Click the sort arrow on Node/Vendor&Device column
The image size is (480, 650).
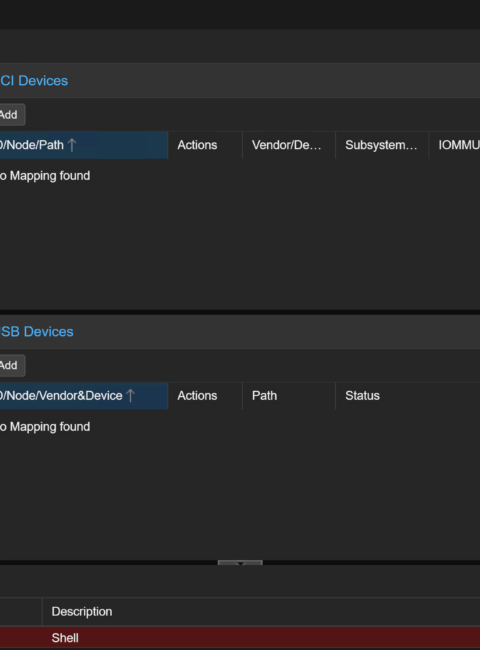(x=130, y=395)
